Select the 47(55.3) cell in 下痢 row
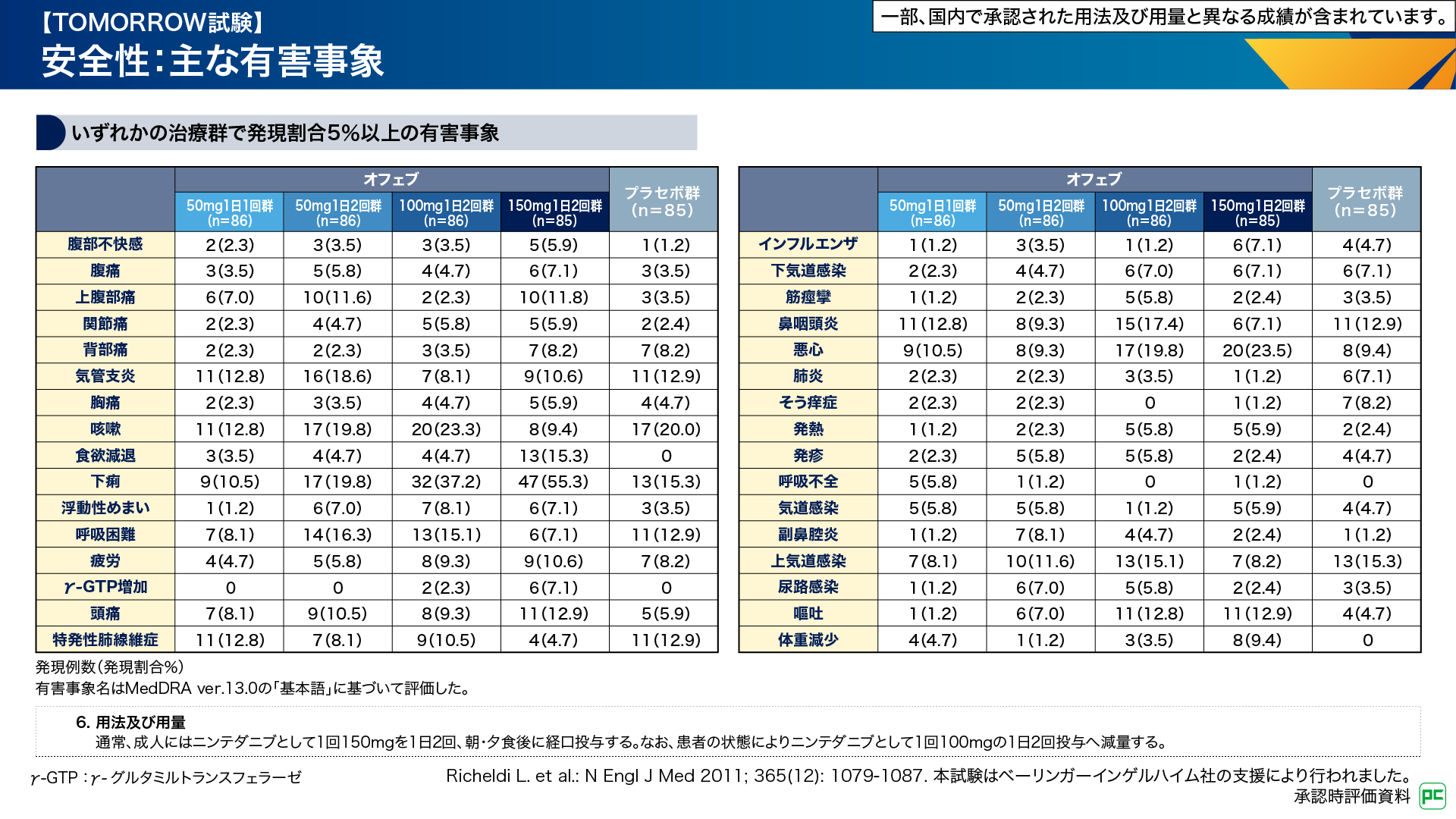The height and width of the screenshot is (819, 1456). click(x=554, y=482)
